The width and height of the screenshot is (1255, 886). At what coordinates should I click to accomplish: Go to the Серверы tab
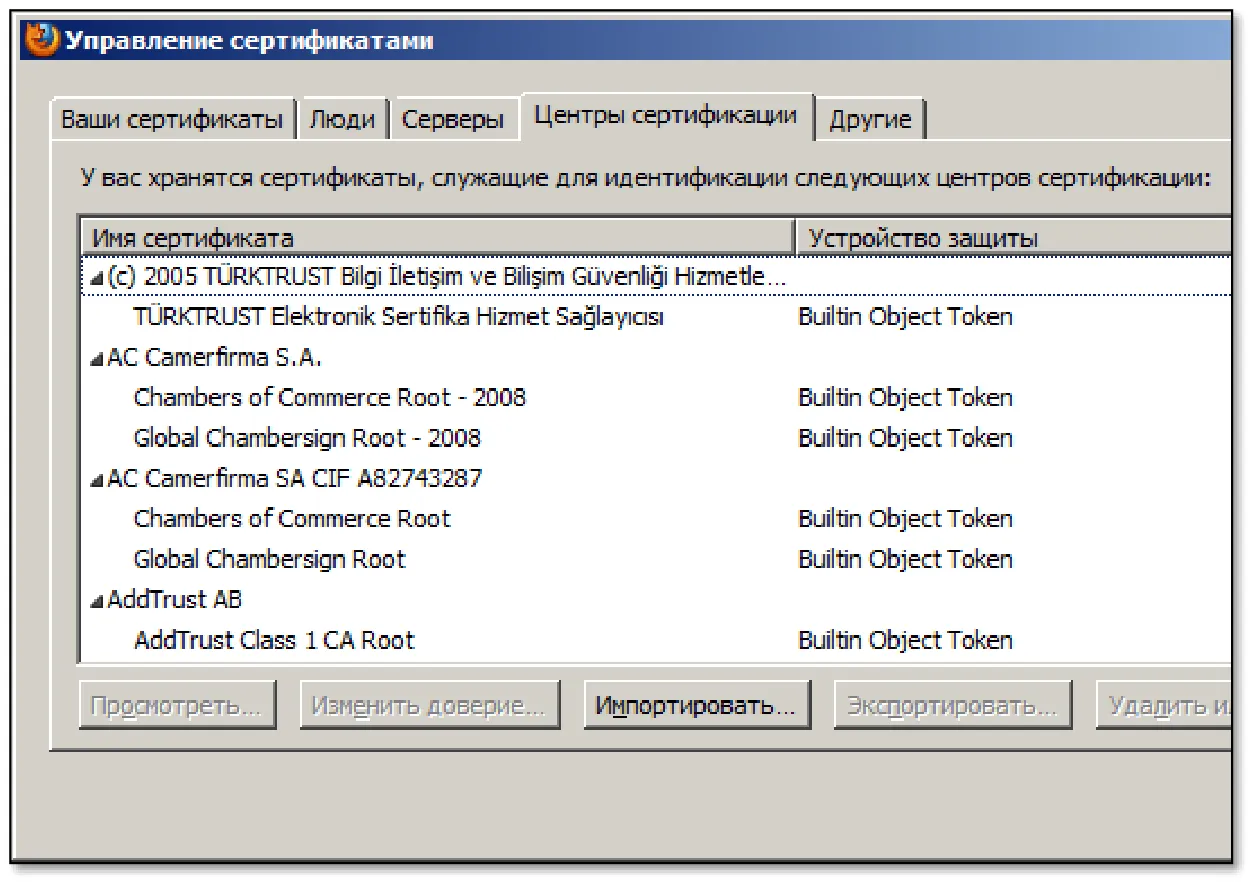453,120
